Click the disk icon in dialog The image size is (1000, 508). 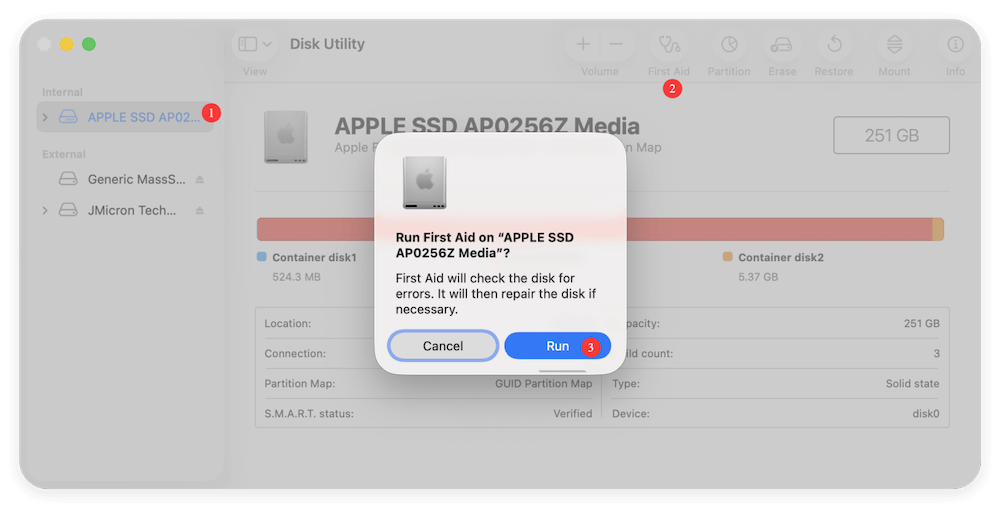coord(425,183)
